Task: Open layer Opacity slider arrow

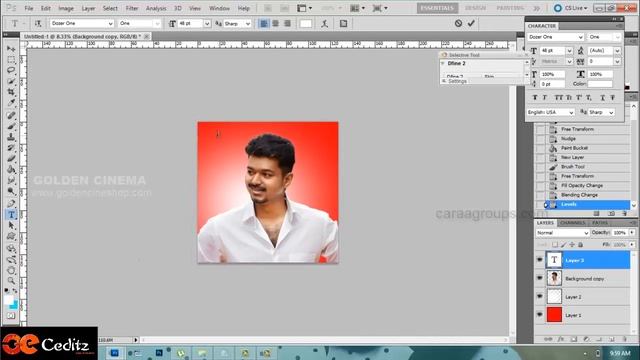Action: 632,232
